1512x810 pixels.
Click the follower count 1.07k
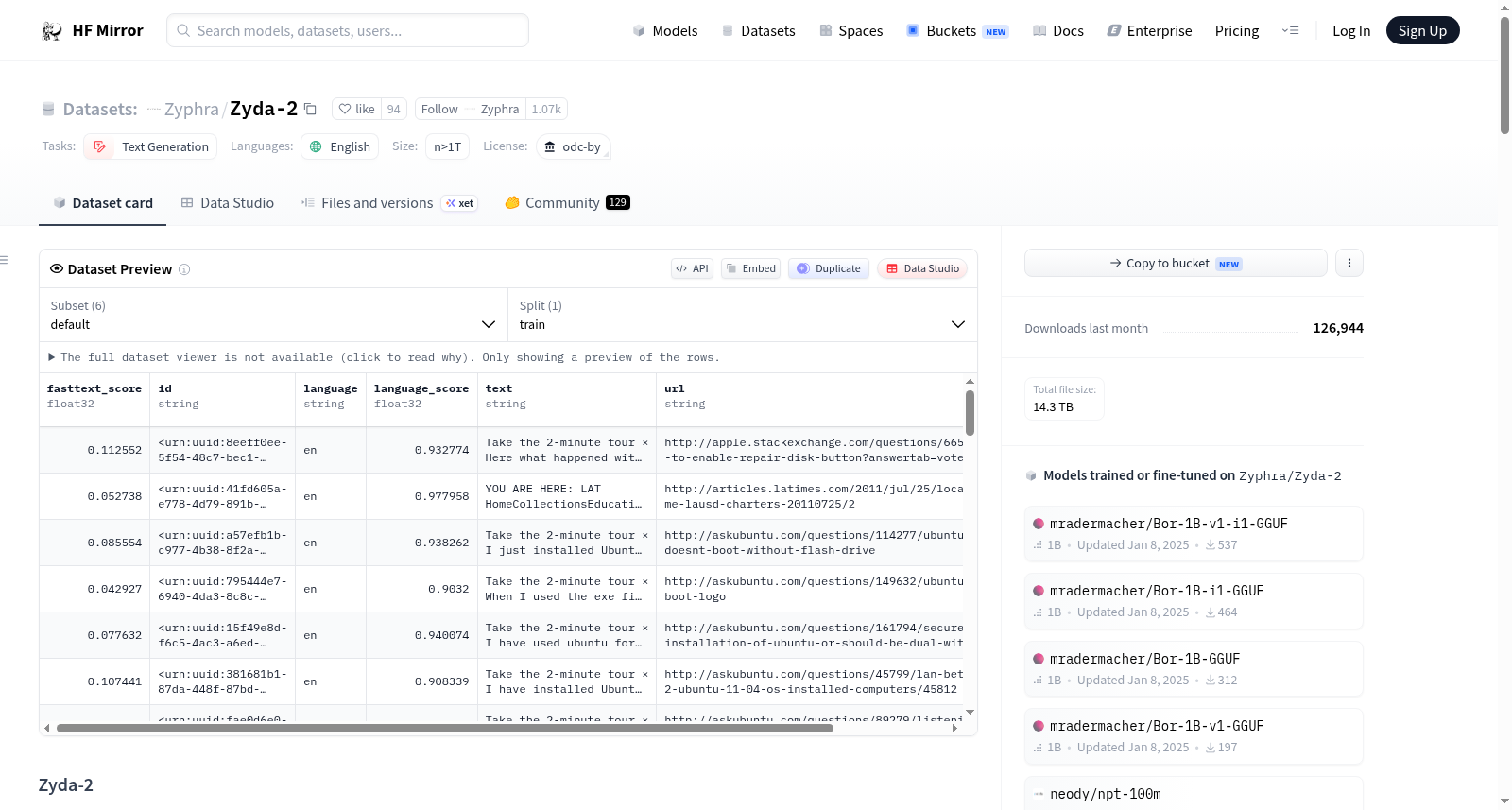[x=546, y=109]
